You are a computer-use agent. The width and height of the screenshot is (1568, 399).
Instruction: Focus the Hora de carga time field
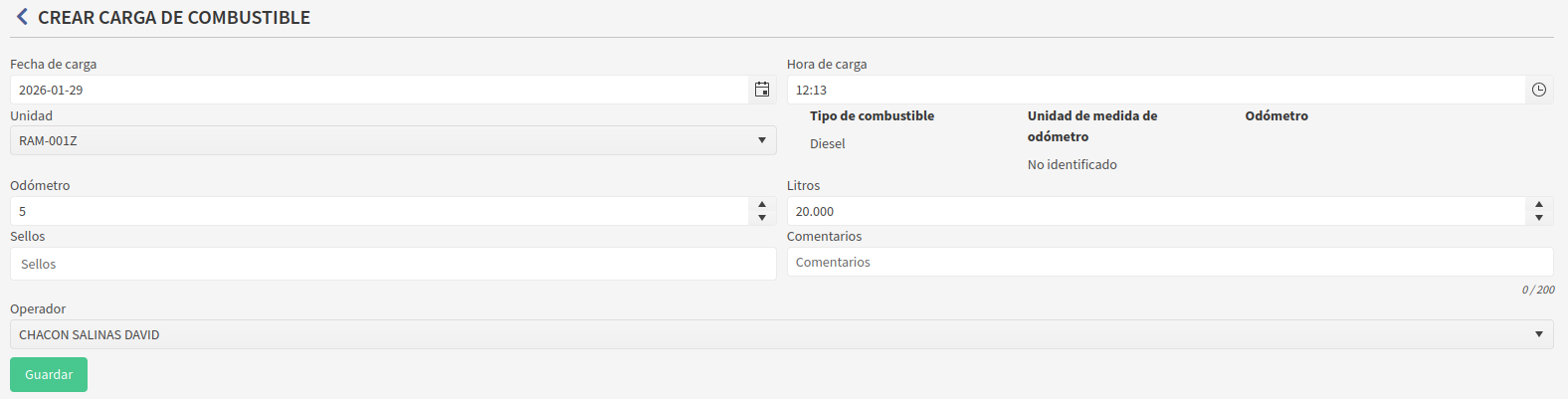[1154, 90]
